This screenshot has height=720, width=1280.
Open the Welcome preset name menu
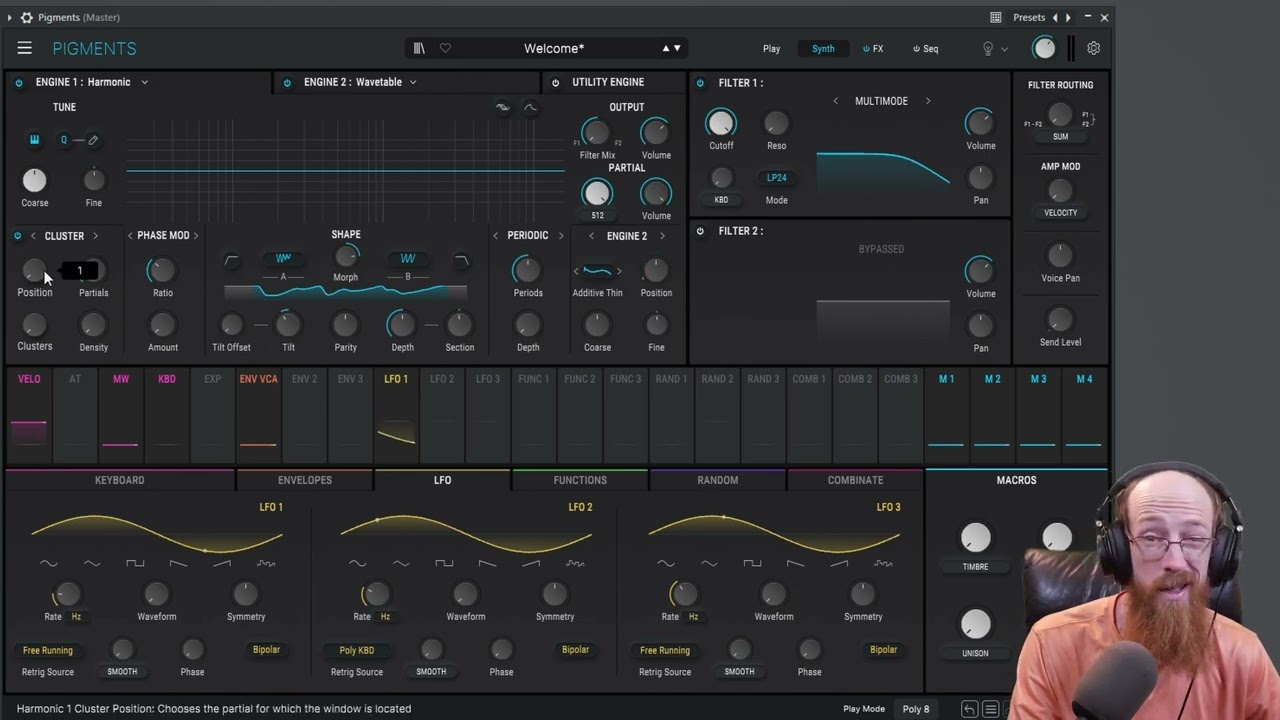click(554, 48)
